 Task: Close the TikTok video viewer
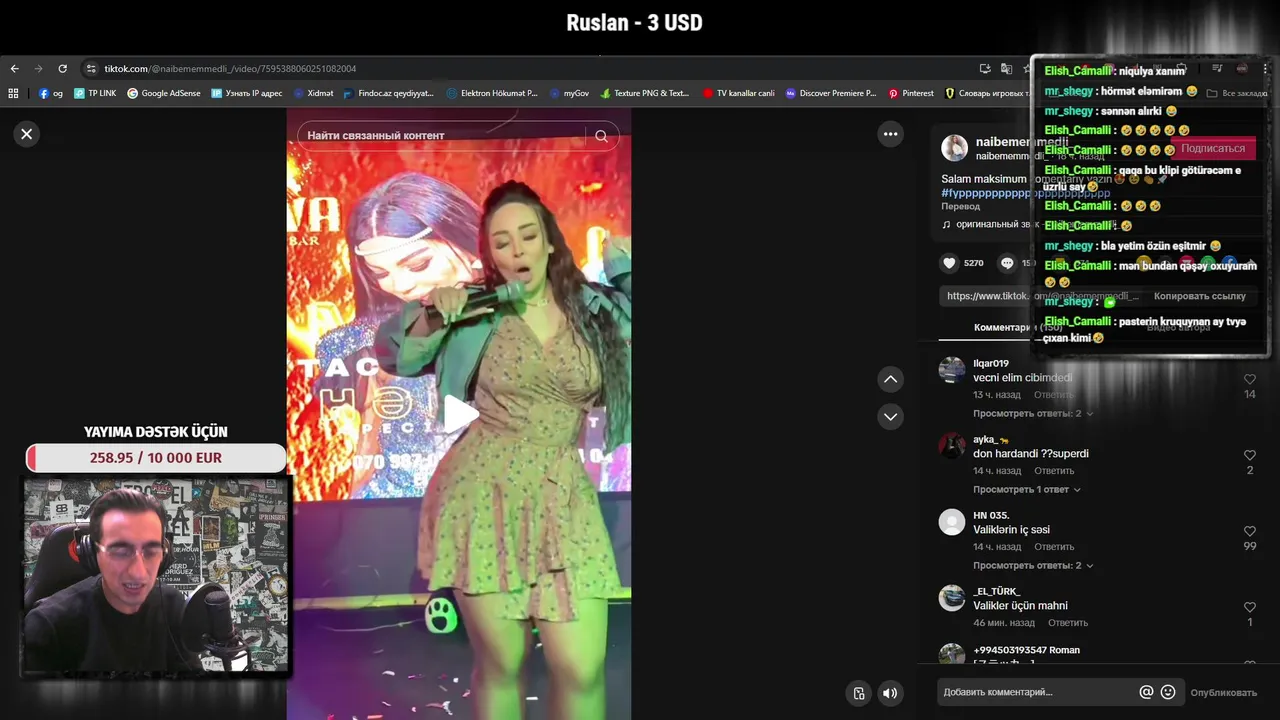[x=27, y=134]
